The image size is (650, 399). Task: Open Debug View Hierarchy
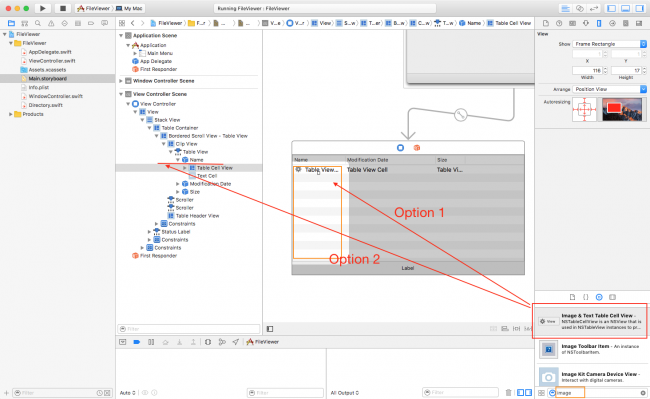(x=208, y=342)
